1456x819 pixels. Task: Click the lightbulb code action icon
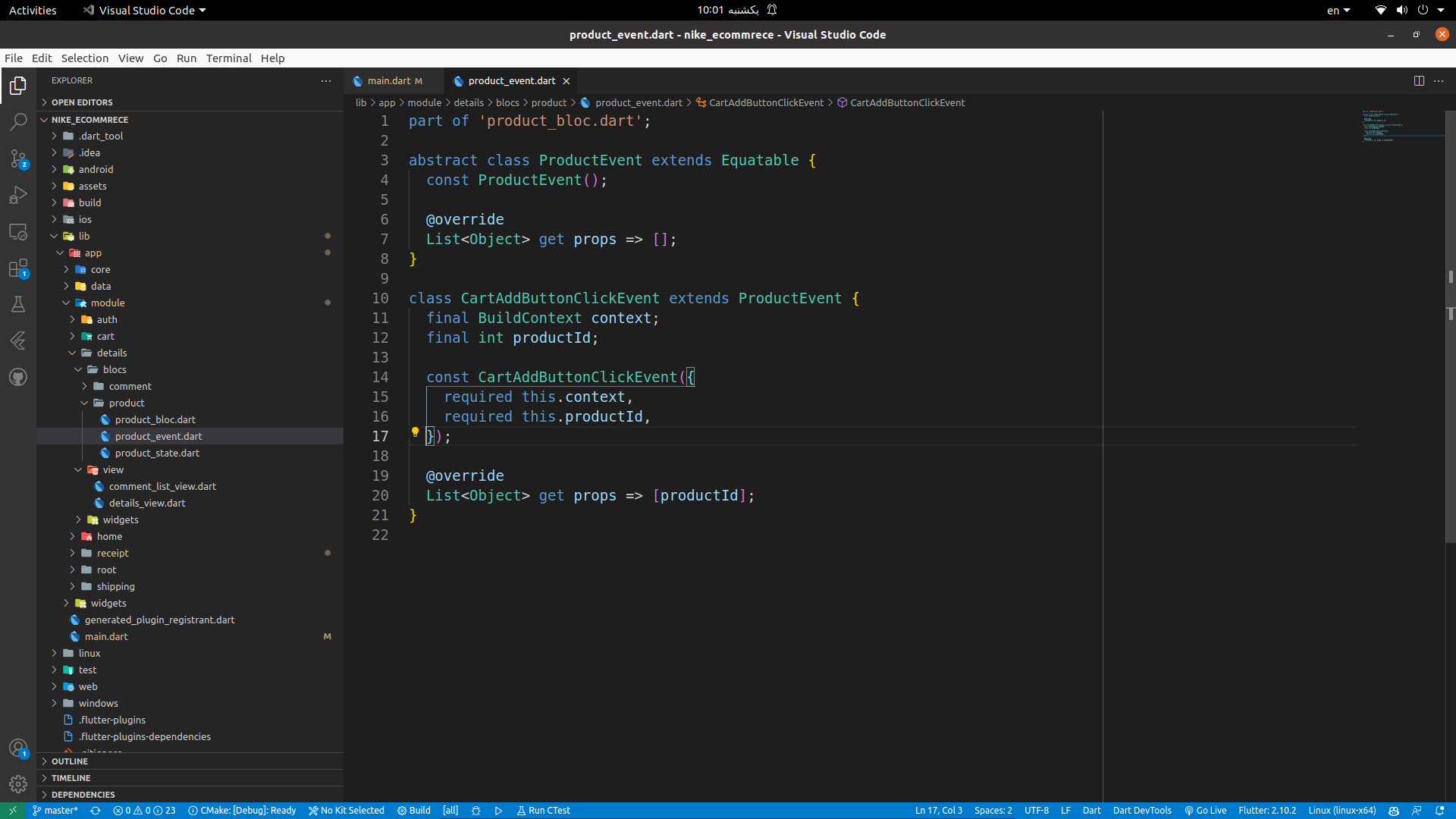(415, 432)
